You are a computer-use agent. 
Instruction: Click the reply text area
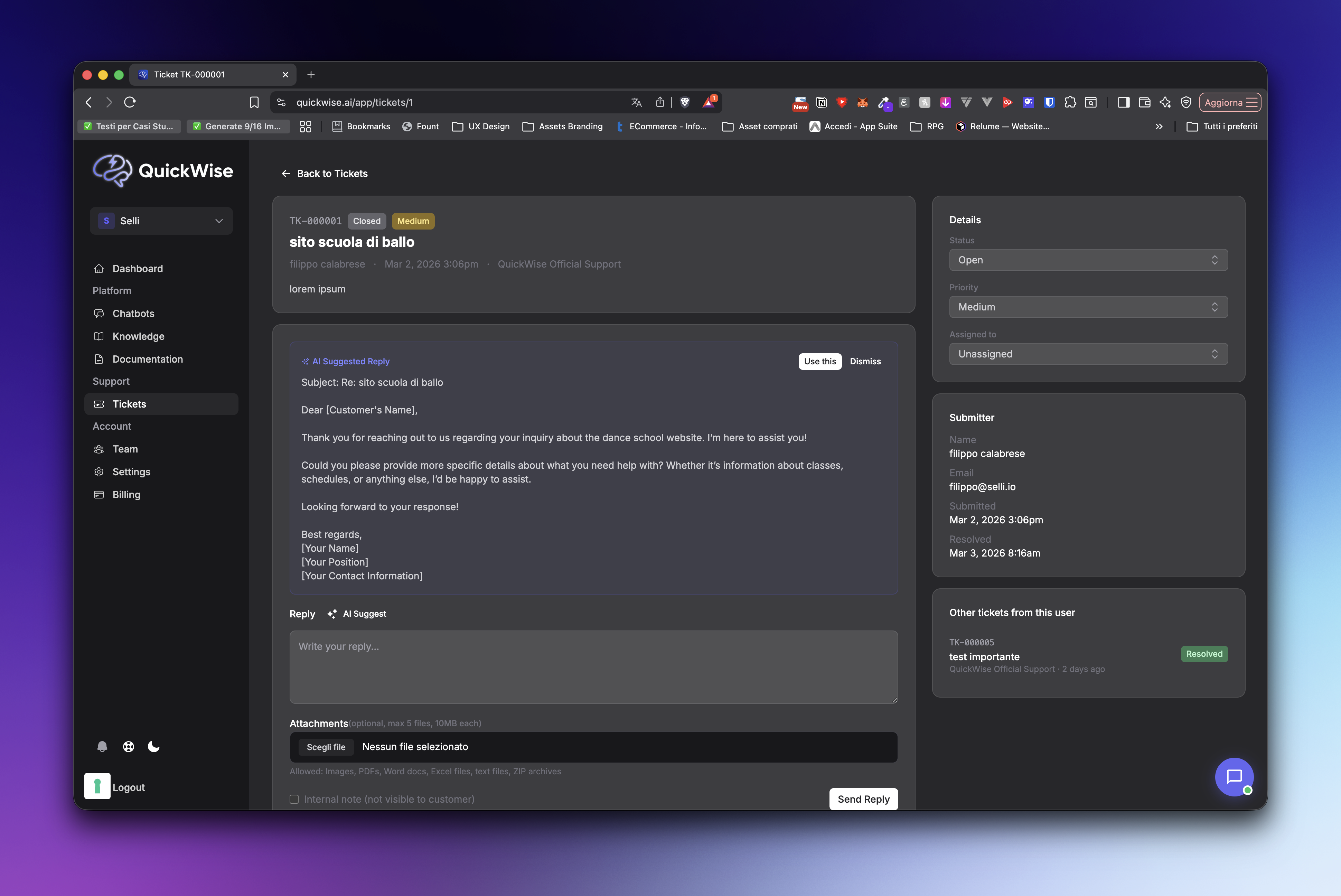click(x=593, y=666)
